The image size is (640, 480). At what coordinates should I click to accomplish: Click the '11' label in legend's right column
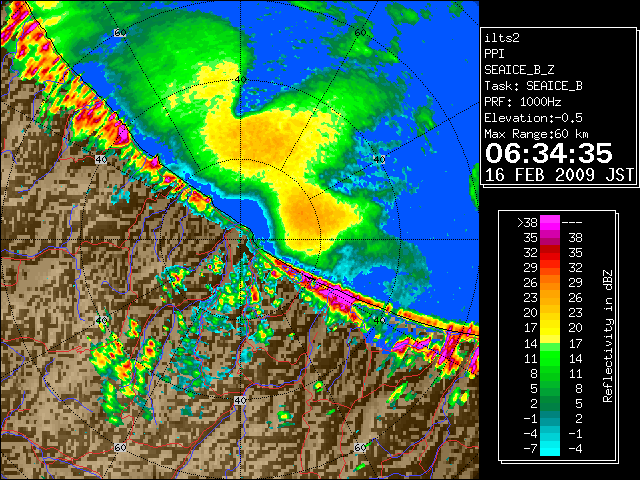point(575,373)
